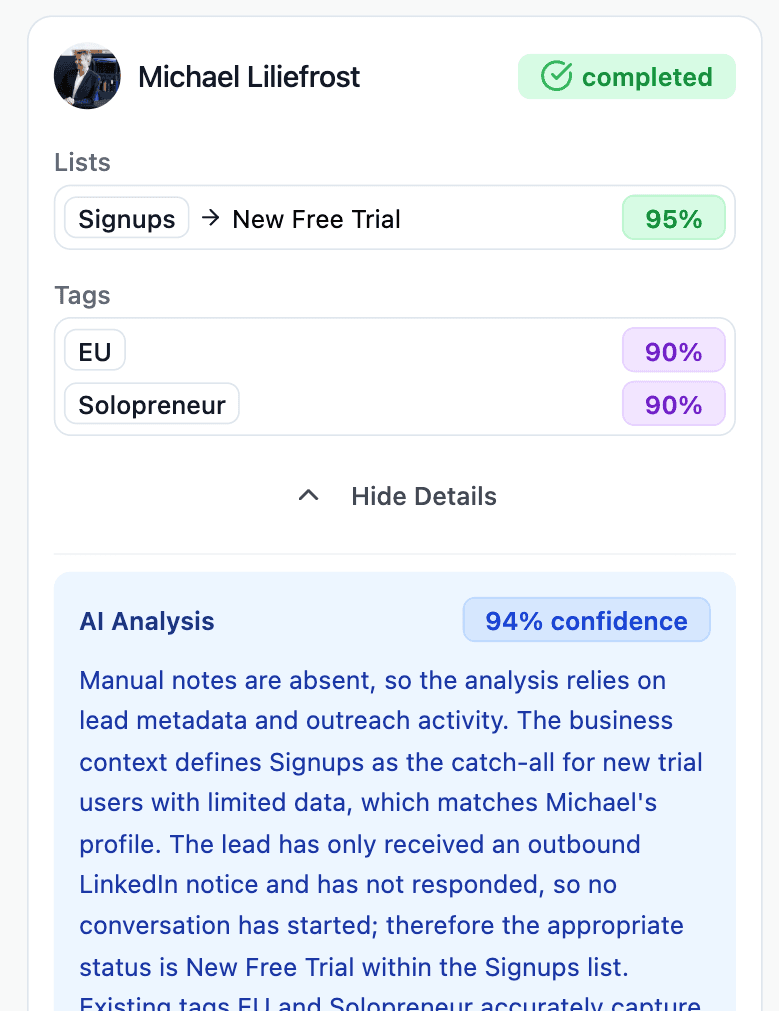Image resolution: width=779 pixels, height=1011 pixels.
Task: Click the chevron icon next to Hide Details
Action: [308, 495]
